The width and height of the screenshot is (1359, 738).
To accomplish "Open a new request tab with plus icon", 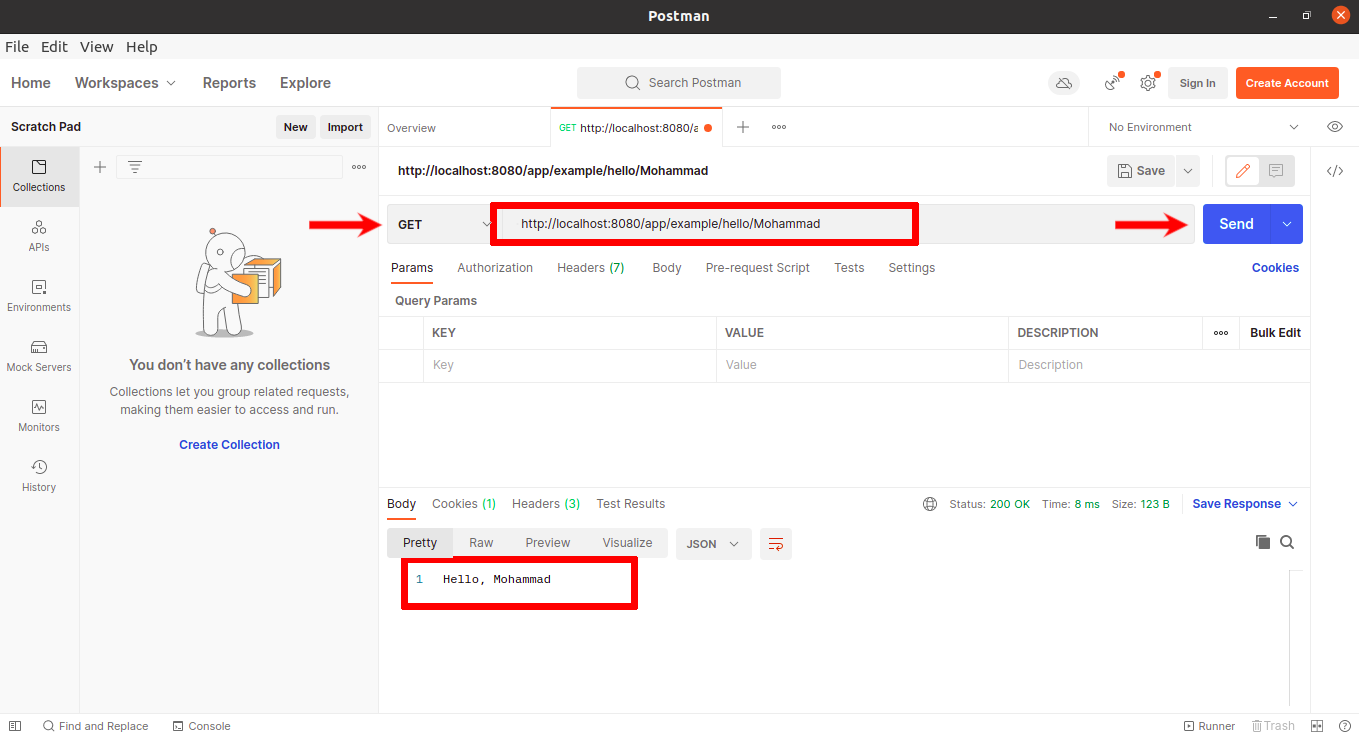I will (743, 127).
